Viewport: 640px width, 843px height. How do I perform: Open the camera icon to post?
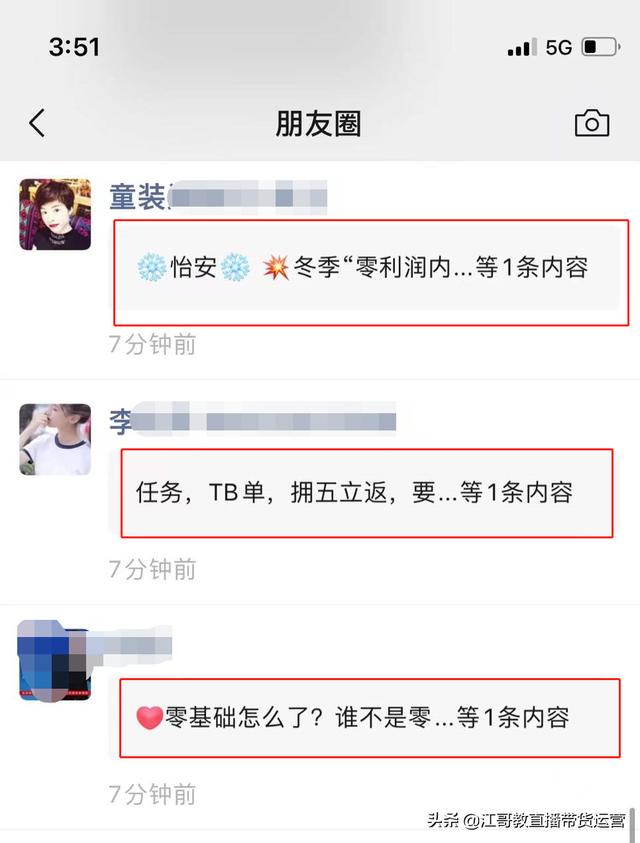point(592,124)
